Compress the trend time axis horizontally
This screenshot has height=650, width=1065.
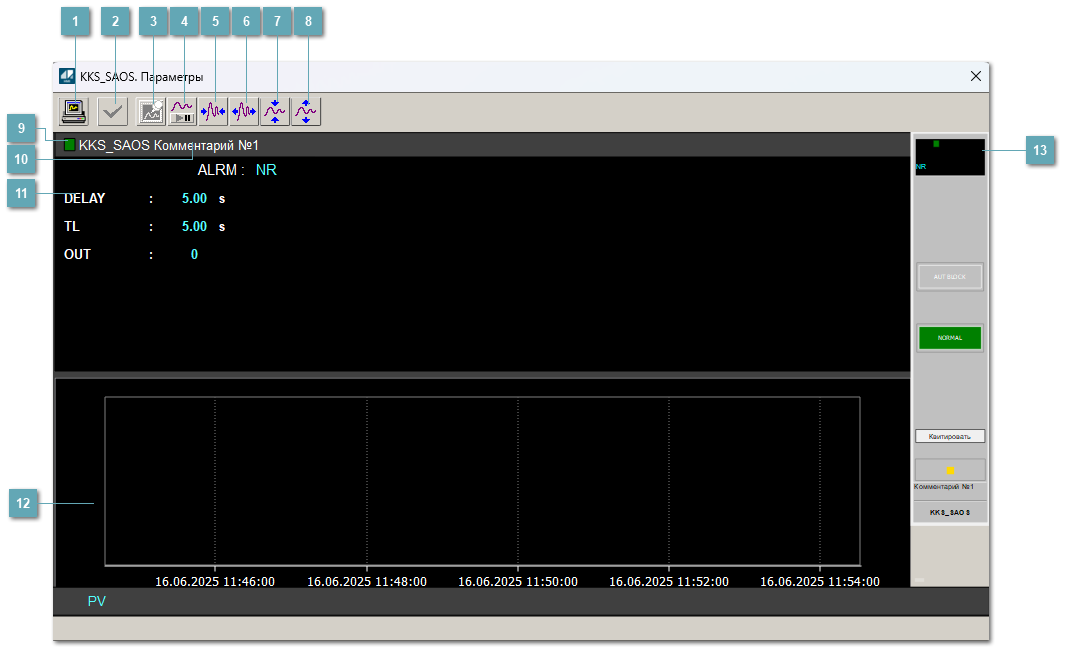[213, 111]
